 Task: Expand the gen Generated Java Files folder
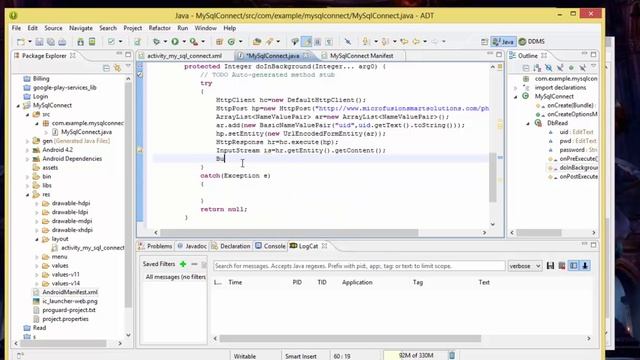coord(28,141)
